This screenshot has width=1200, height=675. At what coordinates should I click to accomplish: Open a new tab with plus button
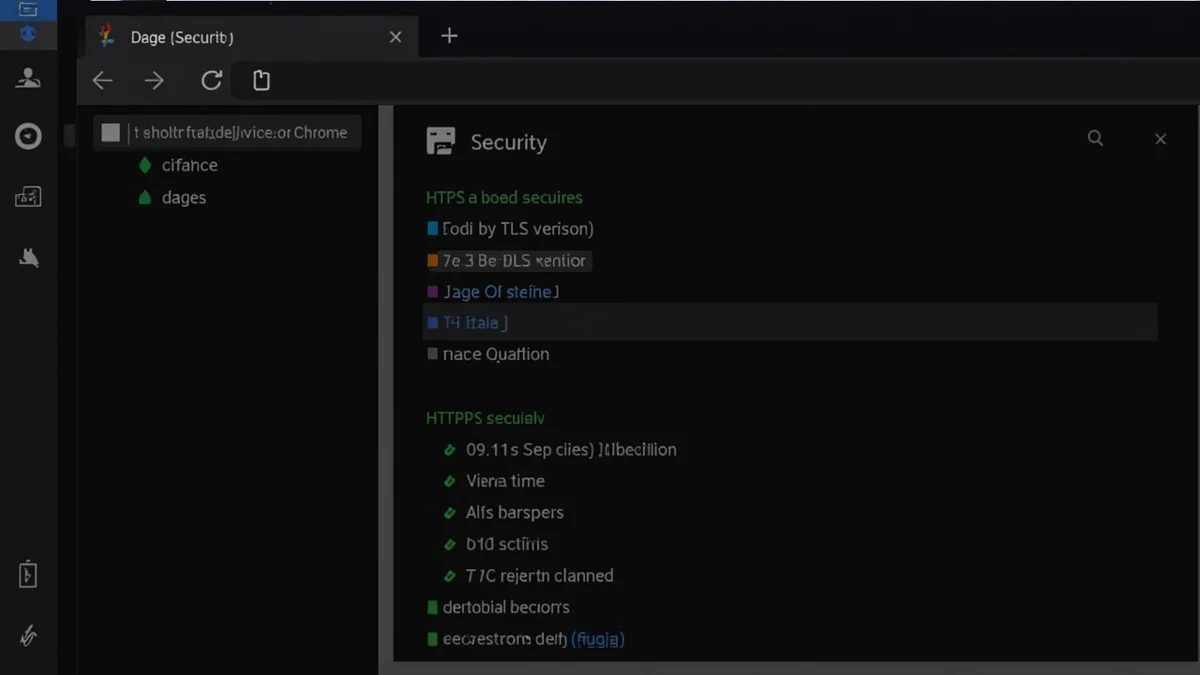click(x=449, y=36)
